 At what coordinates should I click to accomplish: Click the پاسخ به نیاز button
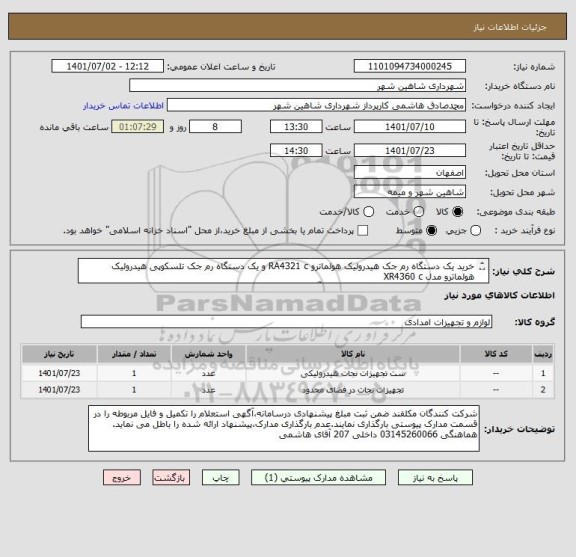tap(435, 478)
